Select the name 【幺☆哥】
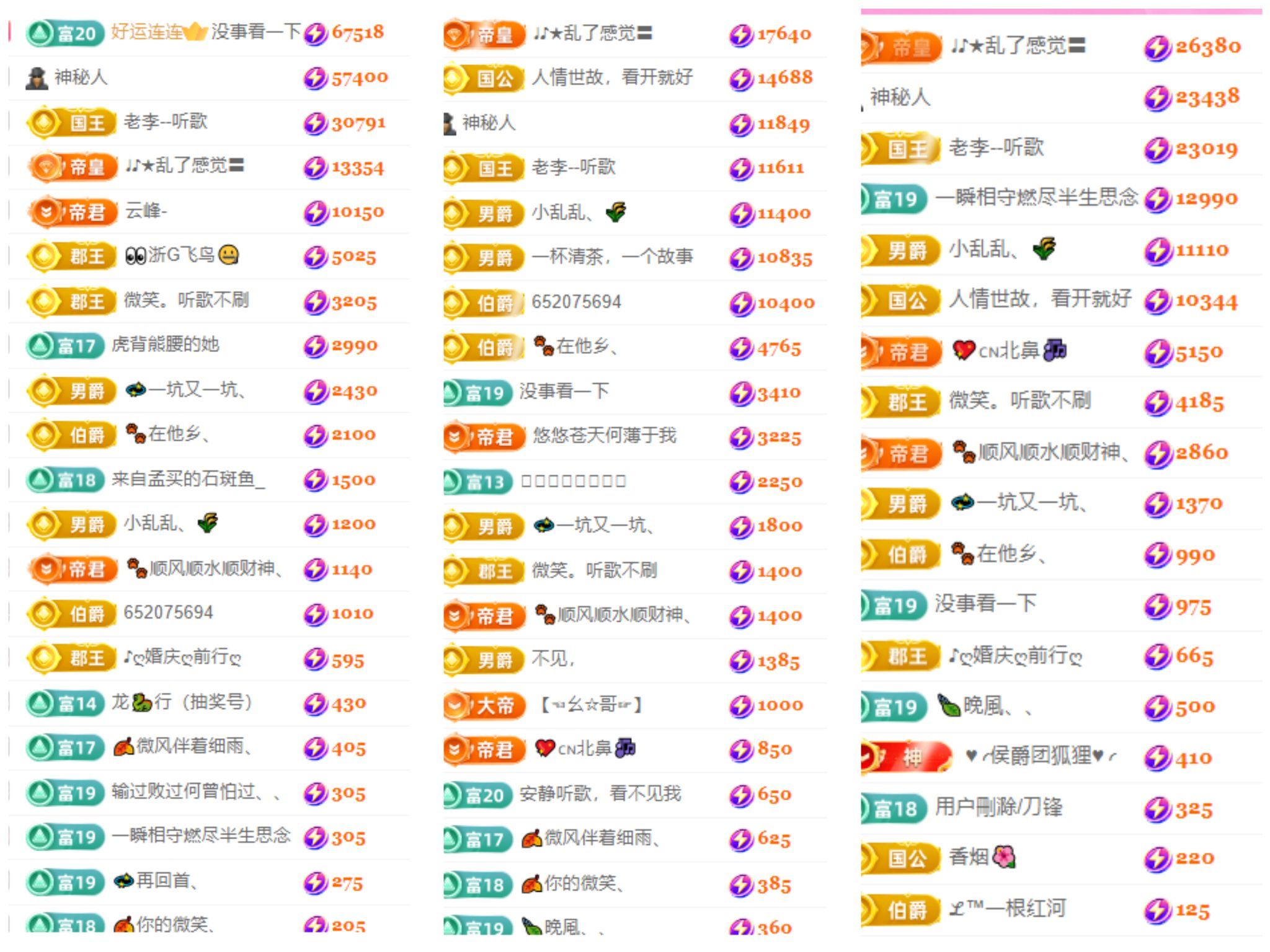1270x952 pixels. [592, 705]
